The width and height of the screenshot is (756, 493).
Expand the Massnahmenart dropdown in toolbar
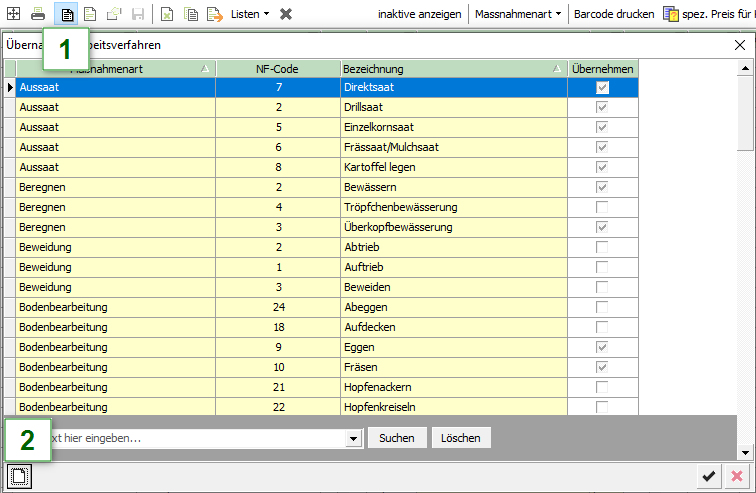pyautogui.click(x=517, y=14)
